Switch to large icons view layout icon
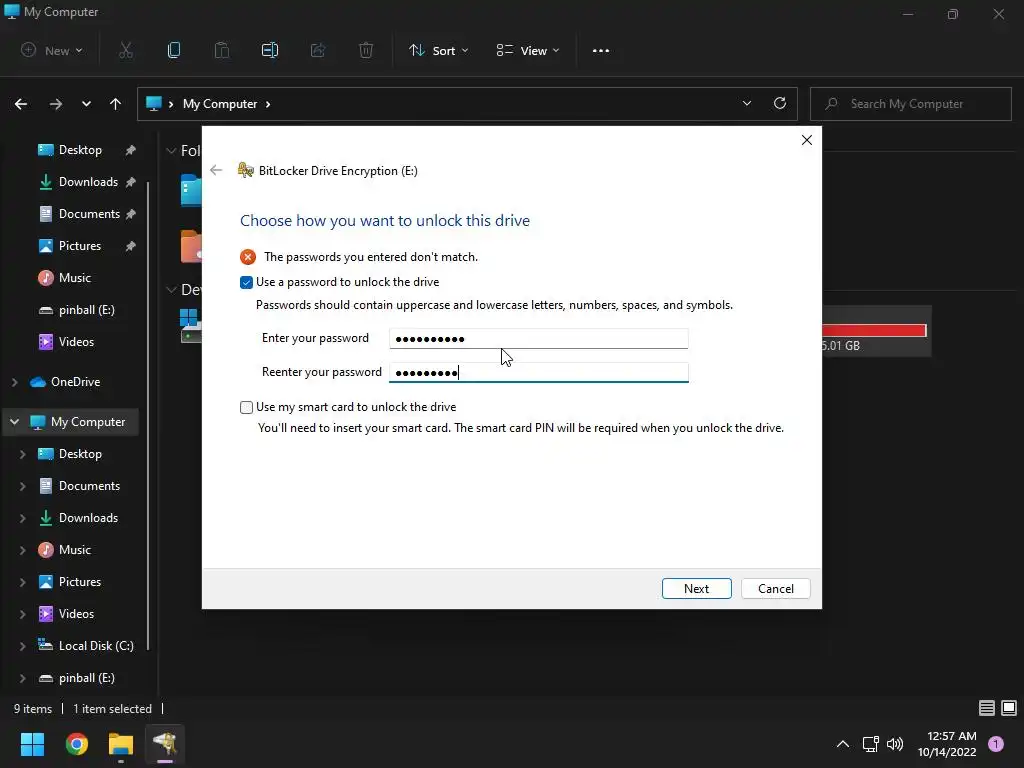 pos(1009,708)
